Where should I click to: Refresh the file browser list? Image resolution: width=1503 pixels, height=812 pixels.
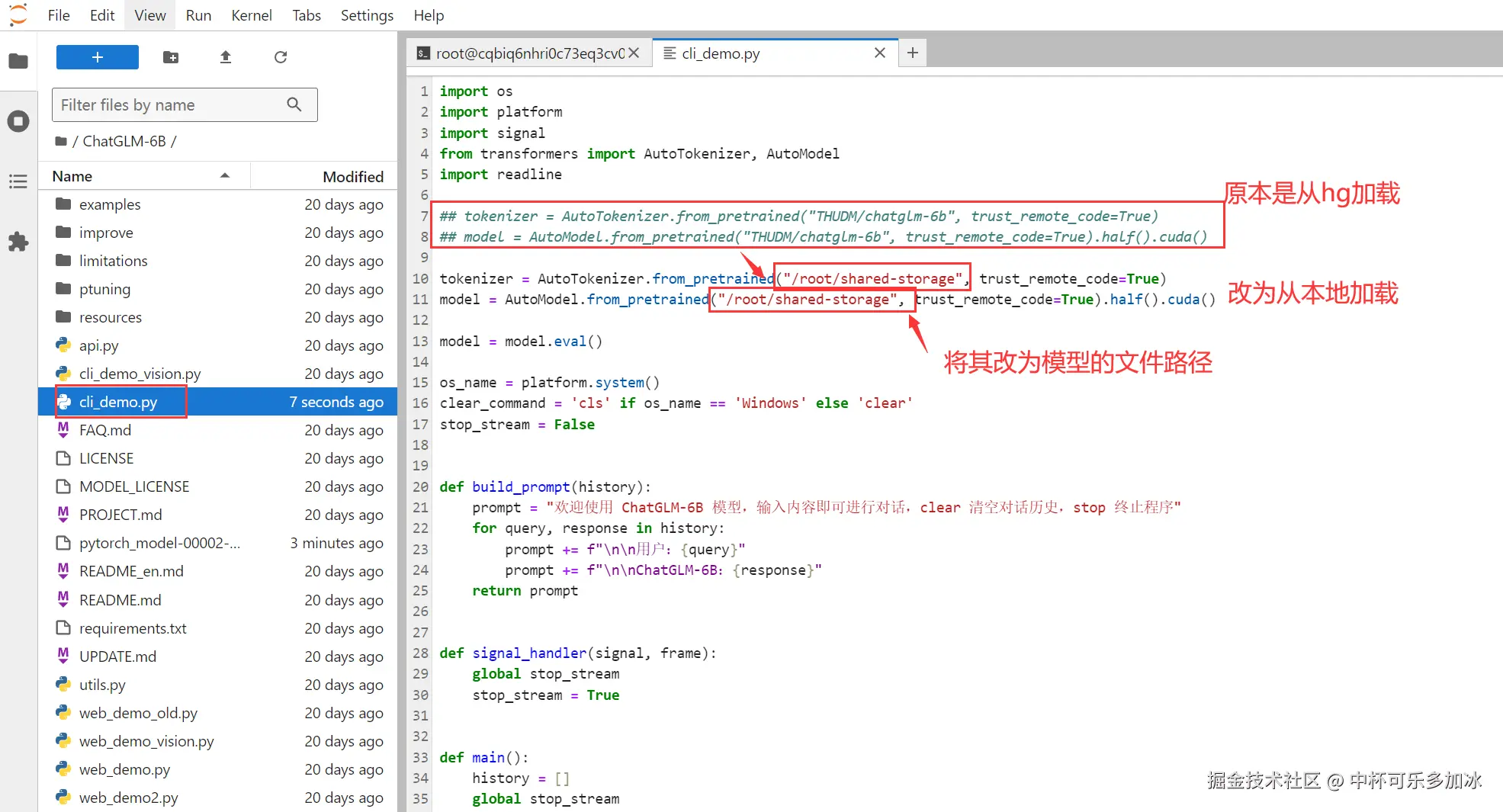pos(281,57)
